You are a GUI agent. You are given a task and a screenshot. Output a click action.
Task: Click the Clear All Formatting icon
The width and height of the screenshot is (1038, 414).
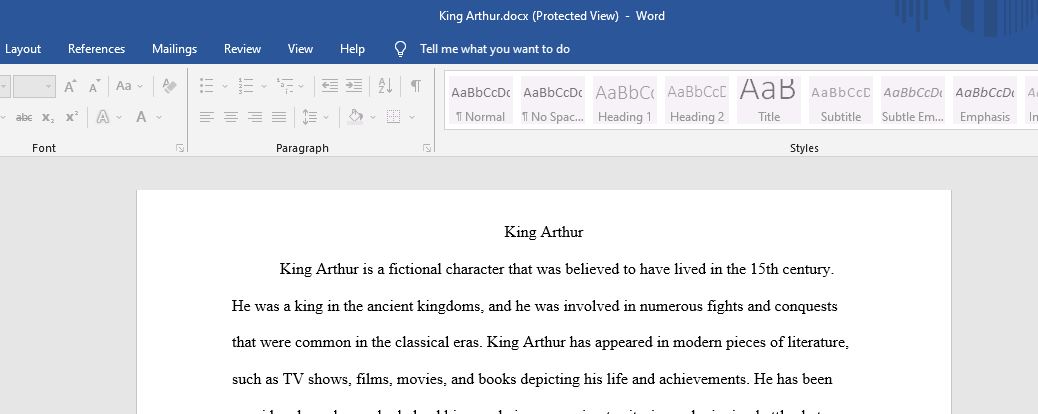pos(169,86)
